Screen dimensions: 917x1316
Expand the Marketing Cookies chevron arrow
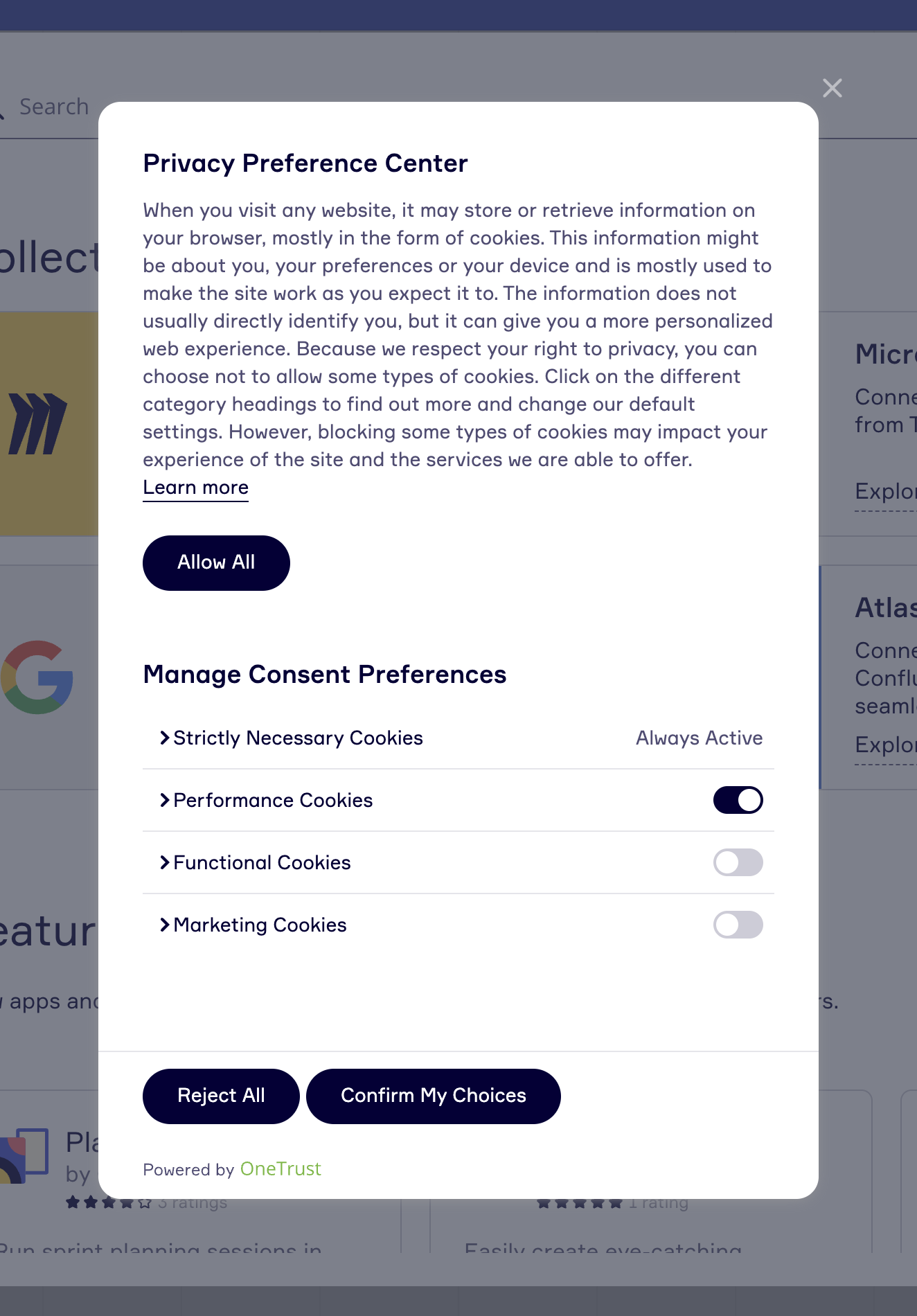(164, 925)
